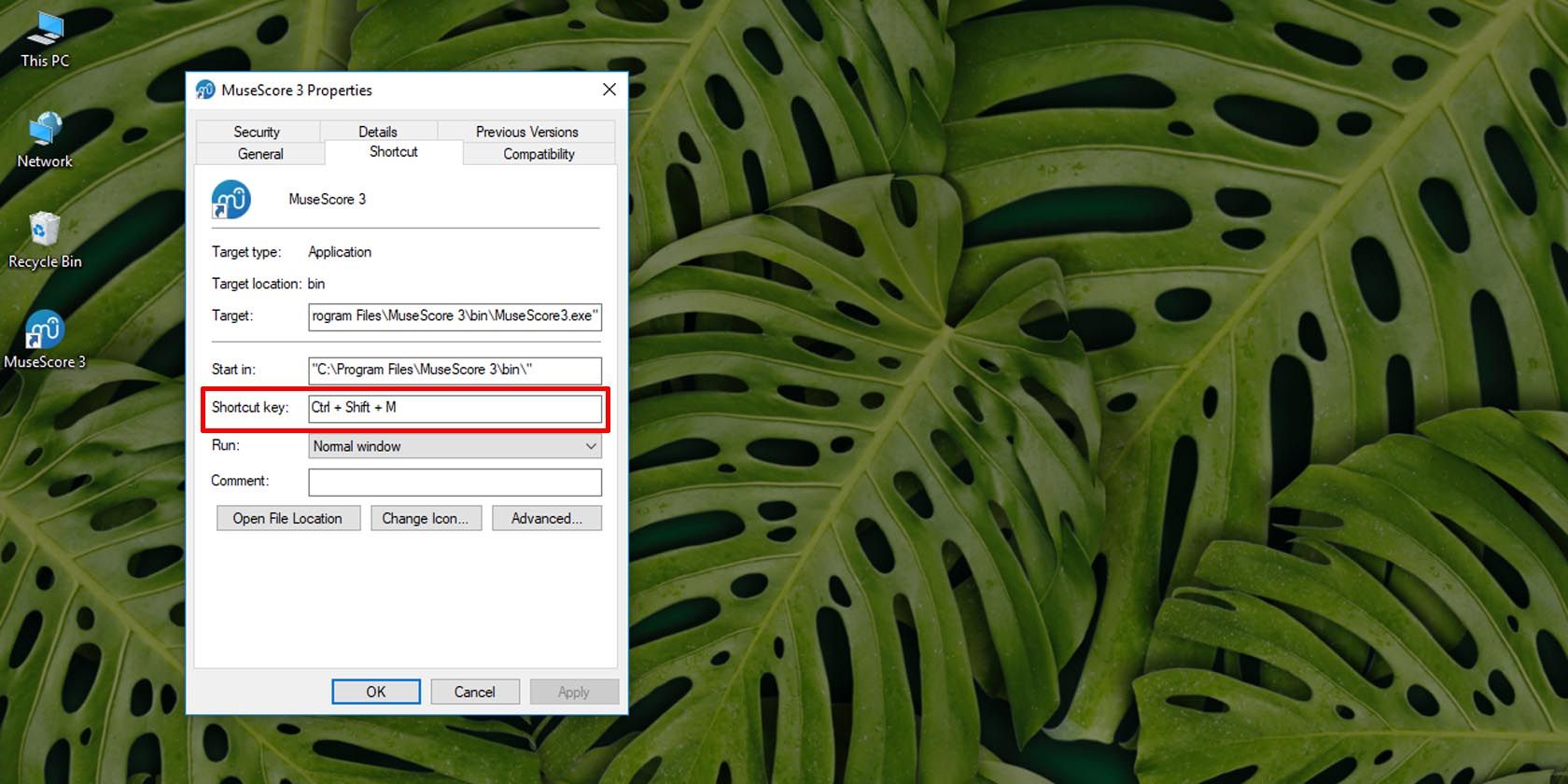
Task: Click the 'Comment:' label
Action: tap(240, 481)
